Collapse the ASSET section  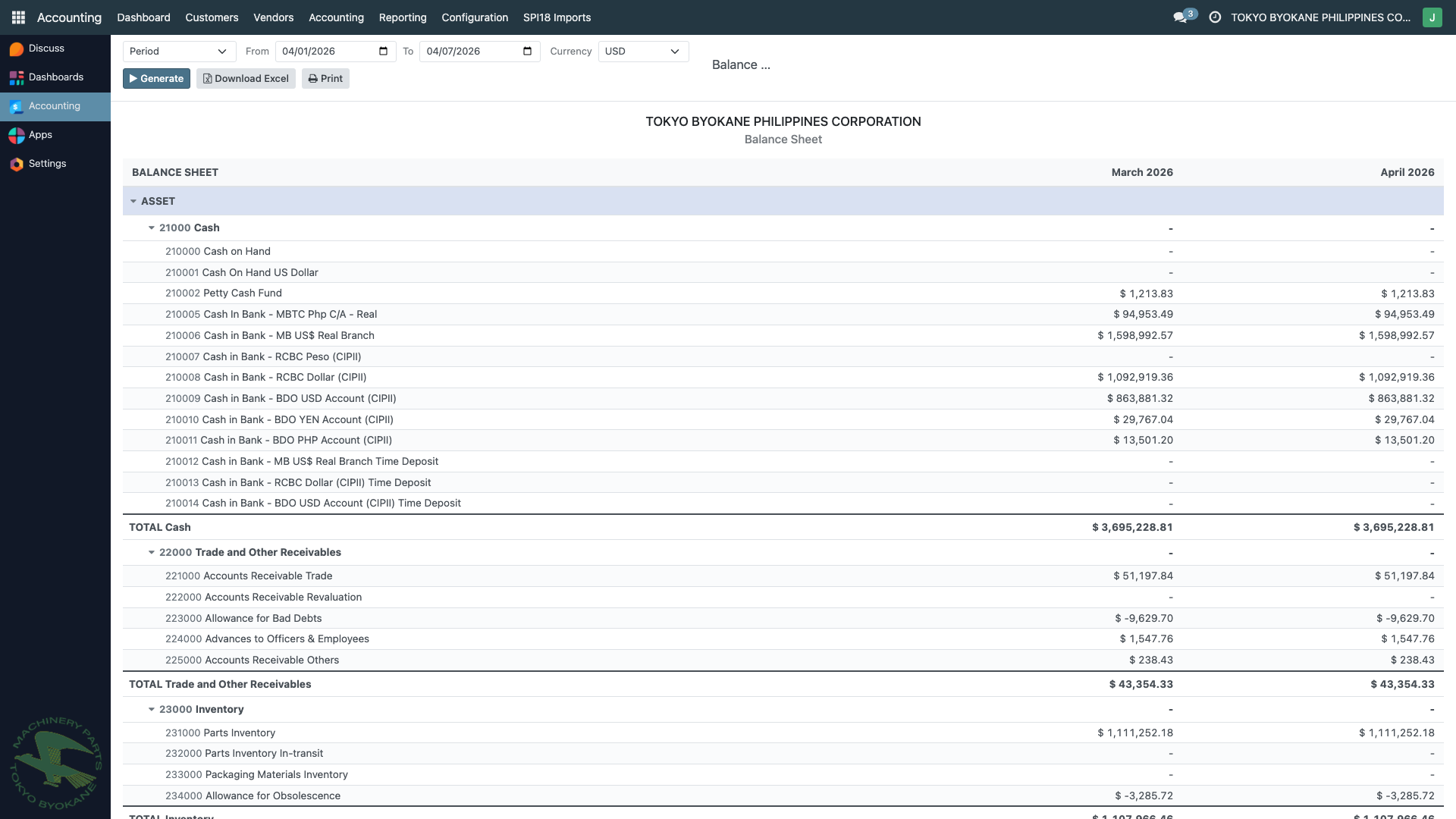pos(133,201)
